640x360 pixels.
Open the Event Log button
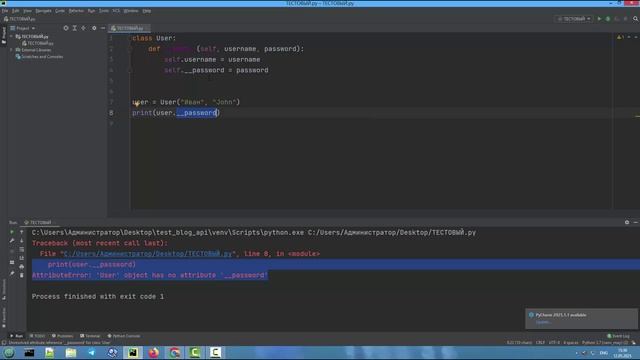point(618,336)
